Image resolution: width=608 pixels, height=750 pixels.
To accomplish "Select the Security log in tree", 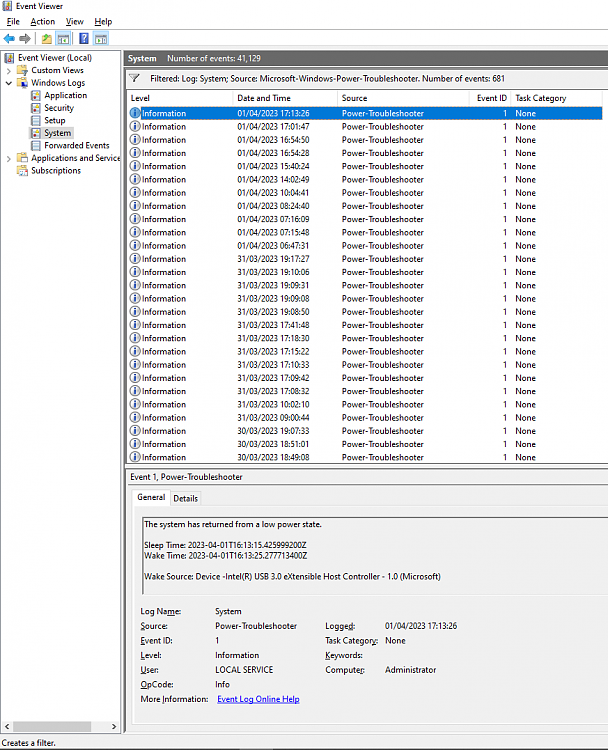I will click(x=58, y=108).
